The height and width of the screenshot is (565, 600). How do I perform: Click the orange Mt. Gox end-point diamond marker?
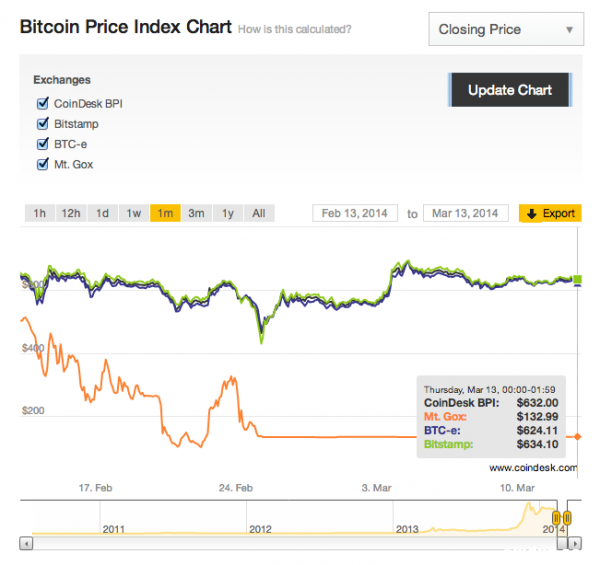coord(575,436)
